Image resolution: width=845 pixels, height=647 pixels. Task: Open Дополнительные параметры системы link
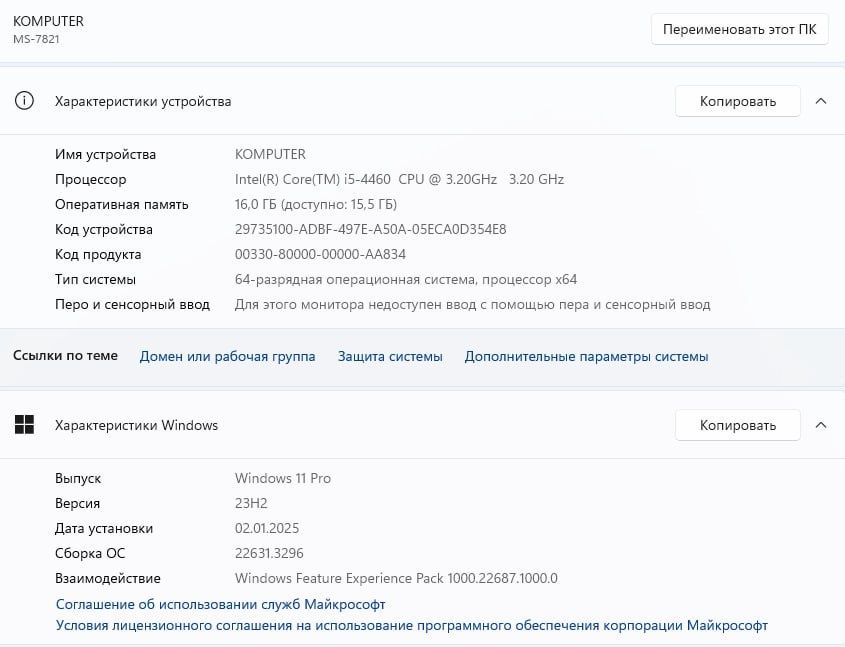(586, 357)
